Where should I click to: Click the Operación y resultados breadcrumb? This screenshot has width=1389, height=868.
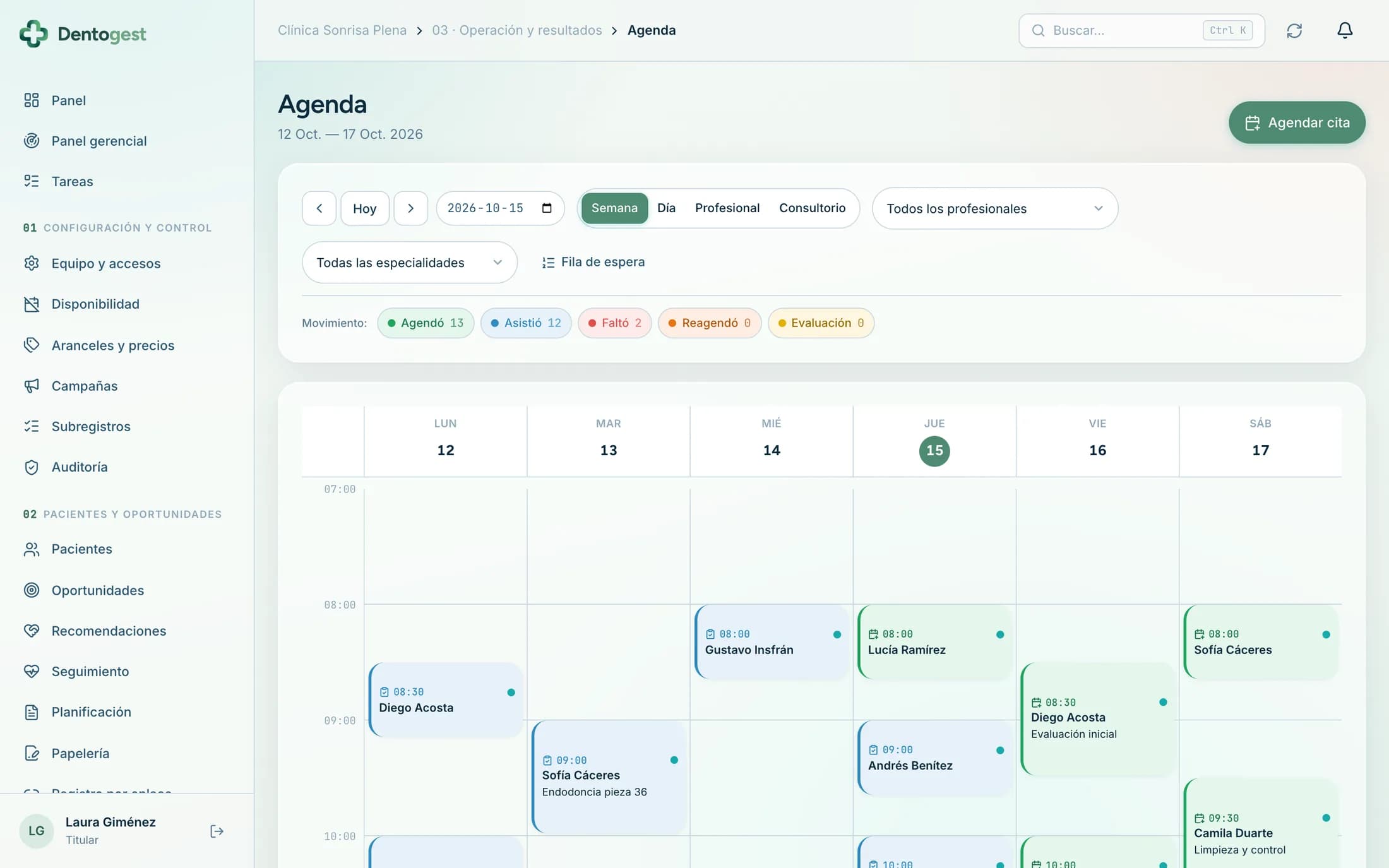tap(517, 30)
